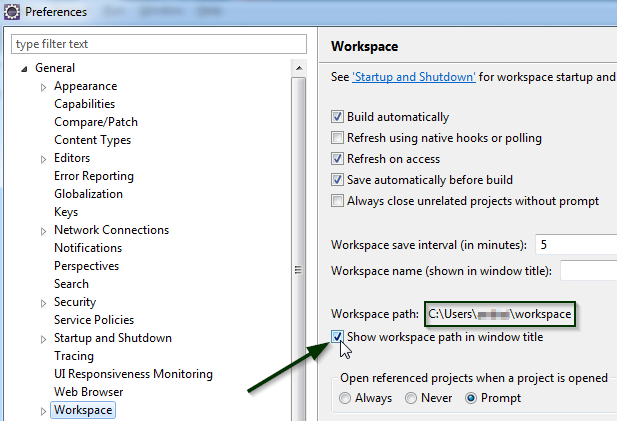The width and height of the screenshot is (617, 421).
Task: Select Perspectives preference page
Action: click(x=87, y=266)
